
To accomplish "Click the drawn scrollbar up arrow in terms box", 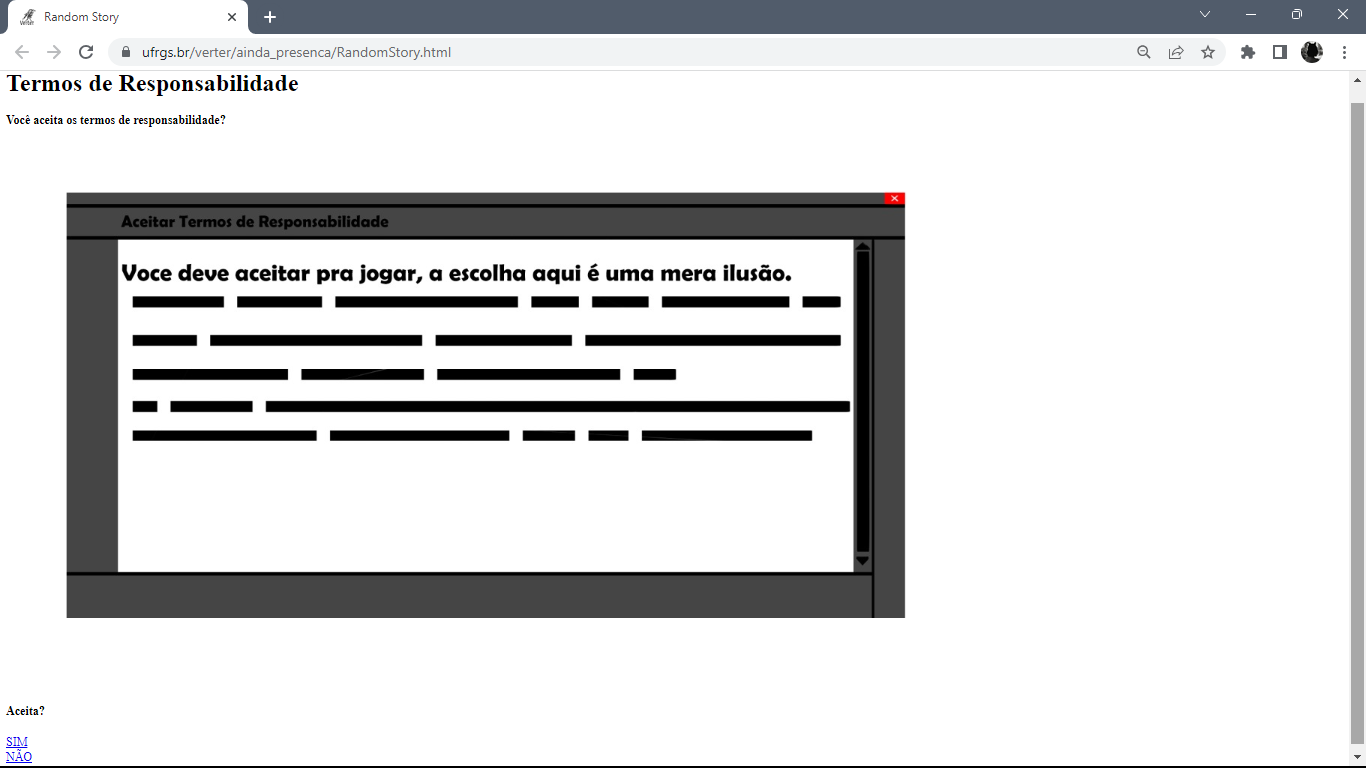I will (863, 247).
